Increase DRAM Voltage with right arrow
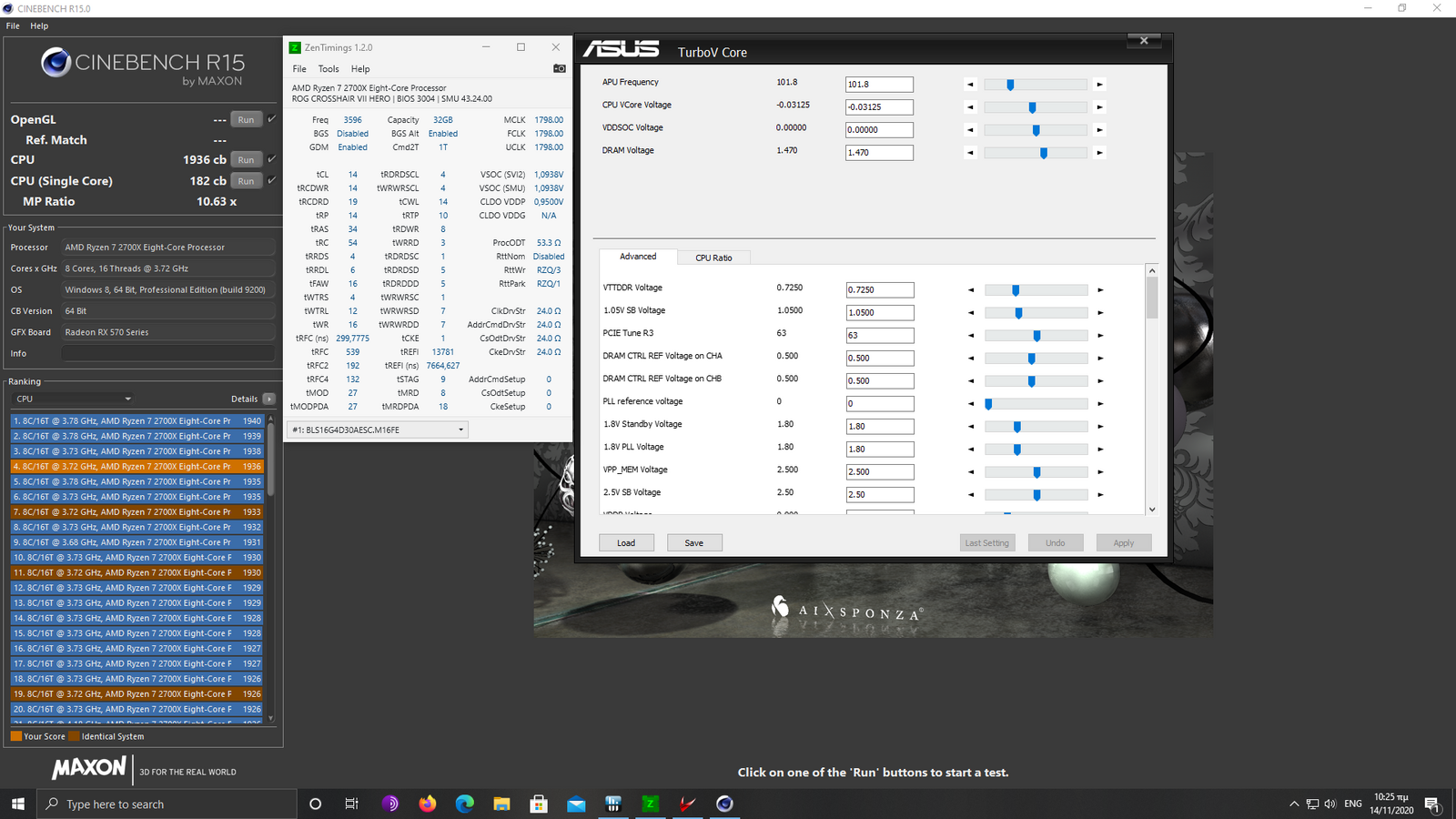 click(x=1099, y=153)
